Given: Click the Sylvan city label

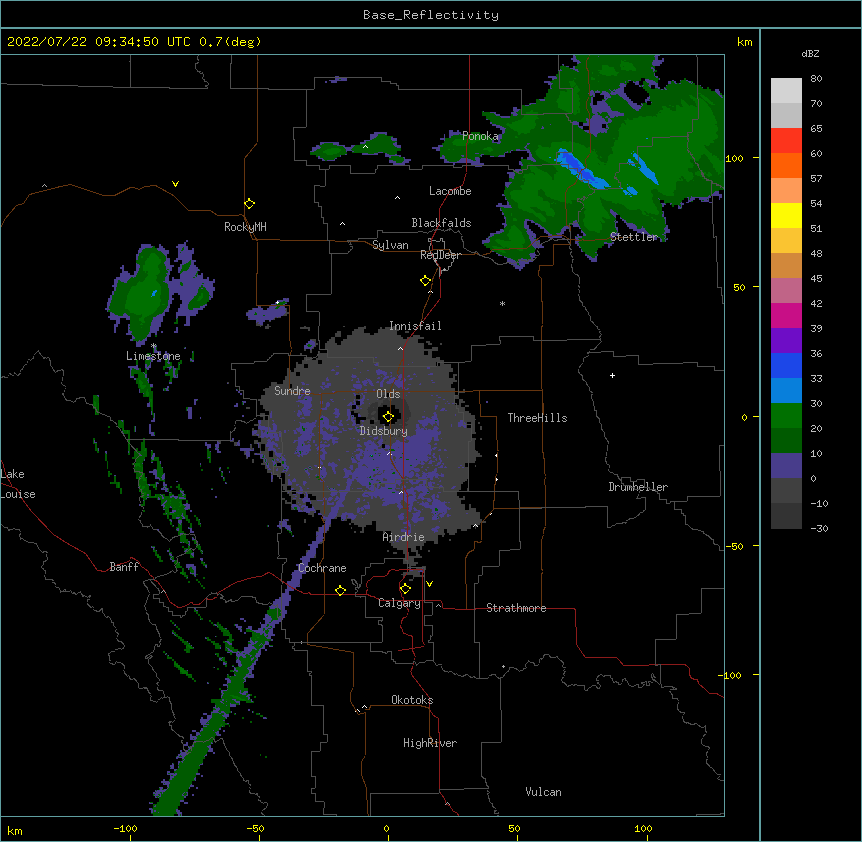Looking at the screenshot, I should click(x=390, y=245).
